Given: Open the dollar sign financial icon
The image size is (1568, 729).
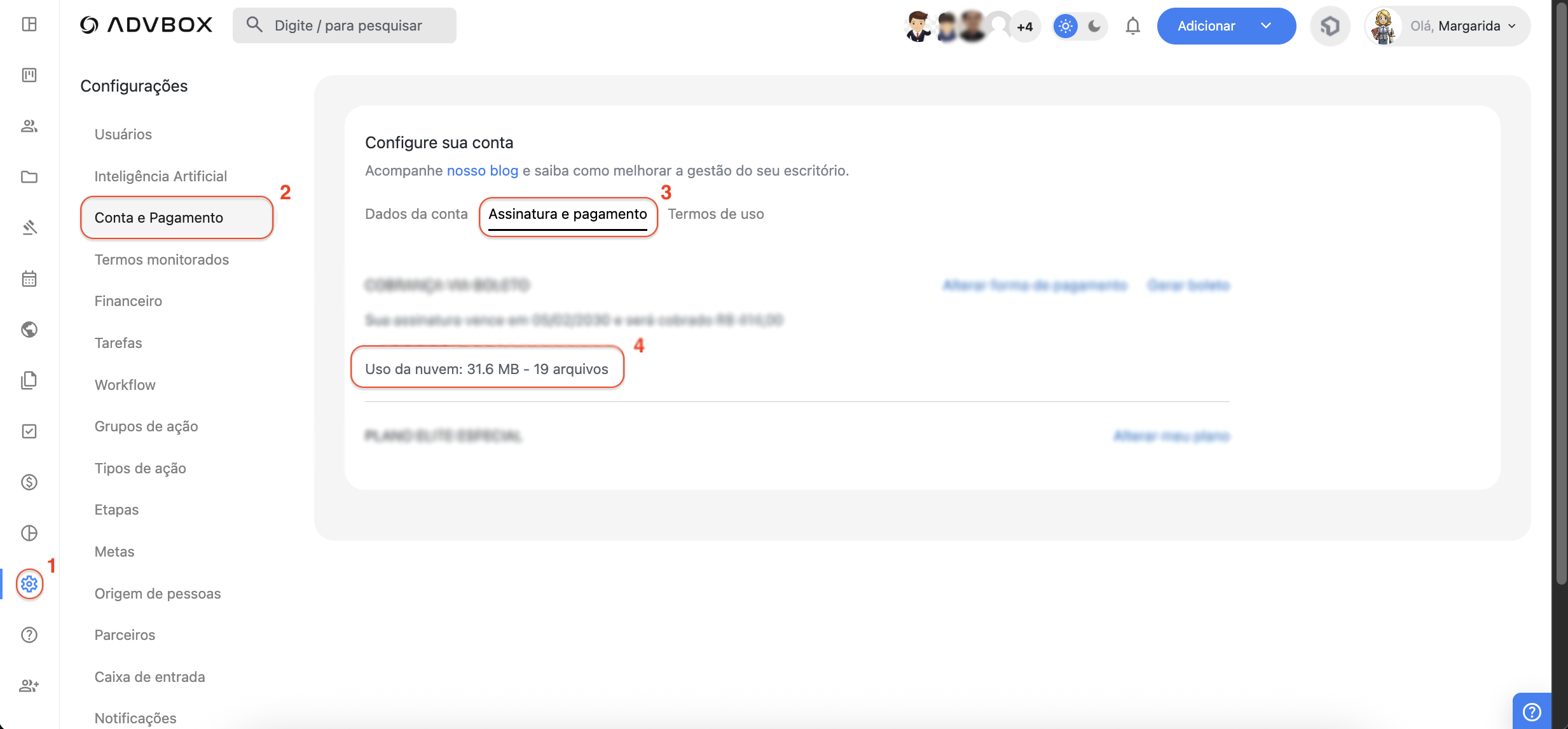Looking at the screenshot, I should click(29, 482).
